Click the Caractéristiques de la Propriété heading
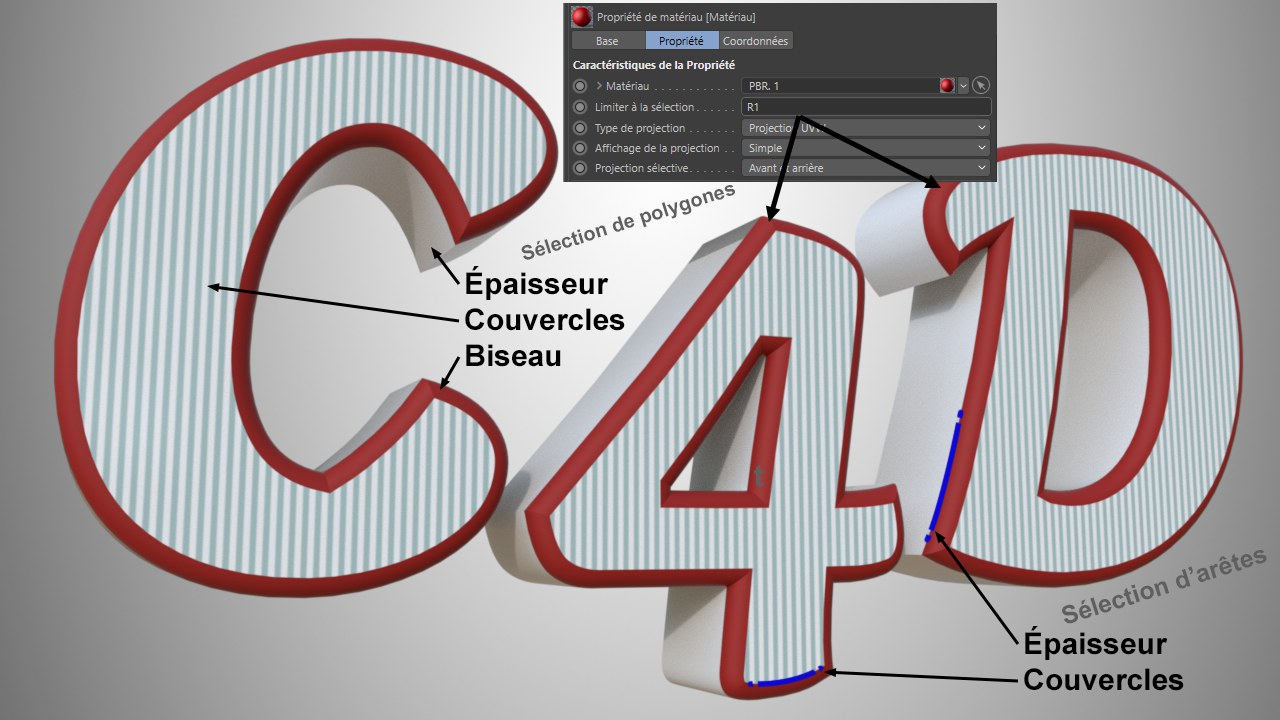1280x720 pixels. tap(654, 65)
